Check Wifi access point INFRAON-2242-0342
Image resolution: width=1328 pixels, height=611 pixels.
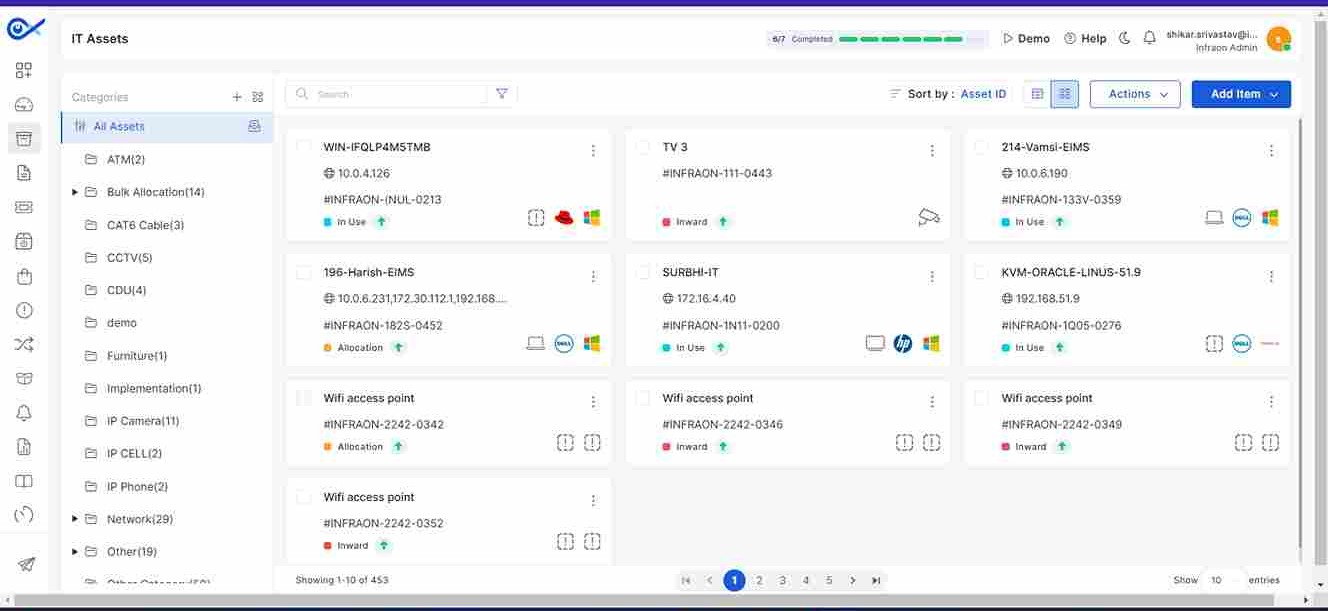click(304, 398)
